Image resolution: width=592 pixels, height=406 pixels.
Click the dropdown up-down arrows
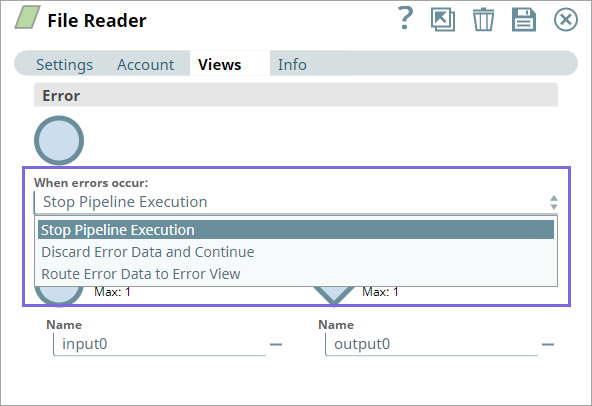(553, 202)
